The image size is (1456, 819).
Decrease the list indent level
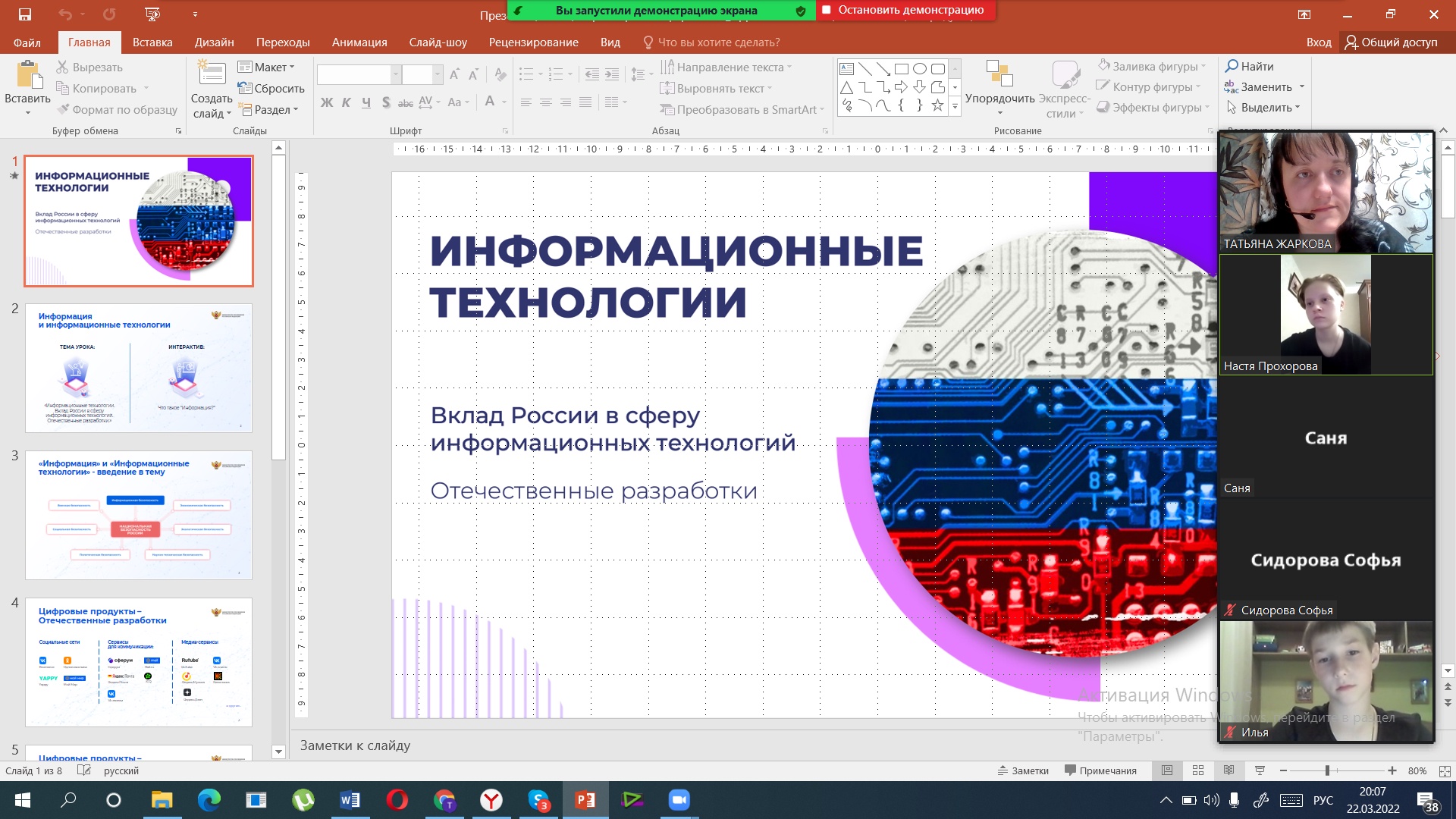tap(592, 74)
